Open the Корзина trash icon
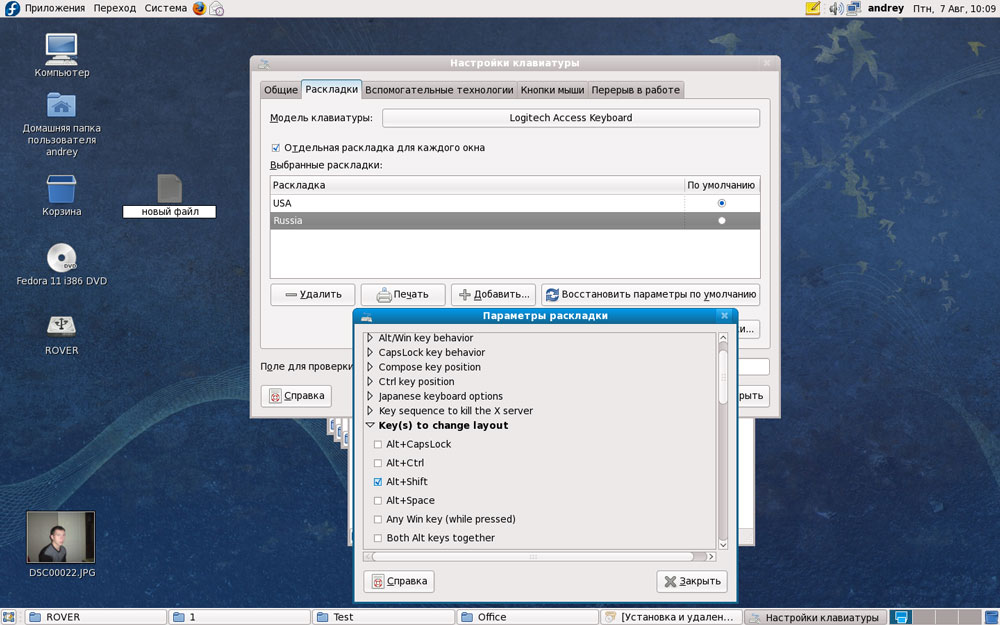1000x625 pixels. (61, 188)
